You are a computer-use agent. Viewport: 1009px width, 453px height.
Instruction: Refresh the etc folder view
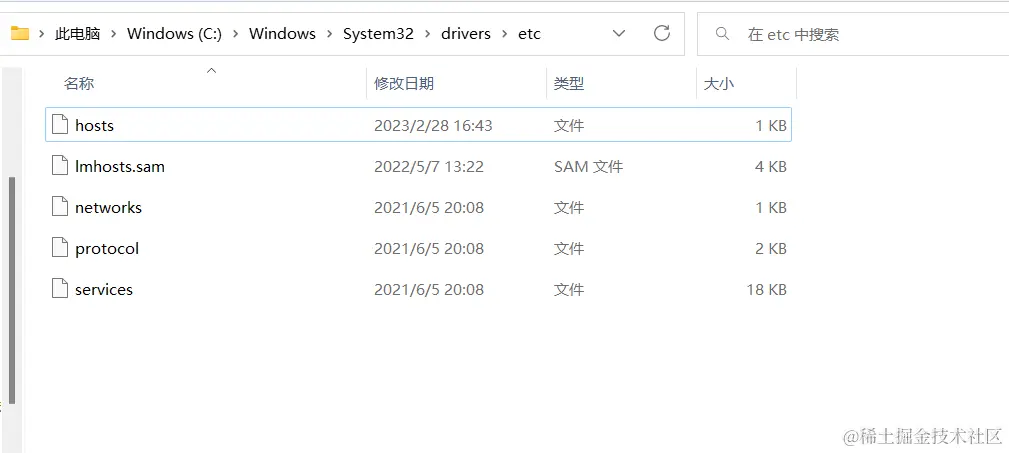tap(662, 33)
